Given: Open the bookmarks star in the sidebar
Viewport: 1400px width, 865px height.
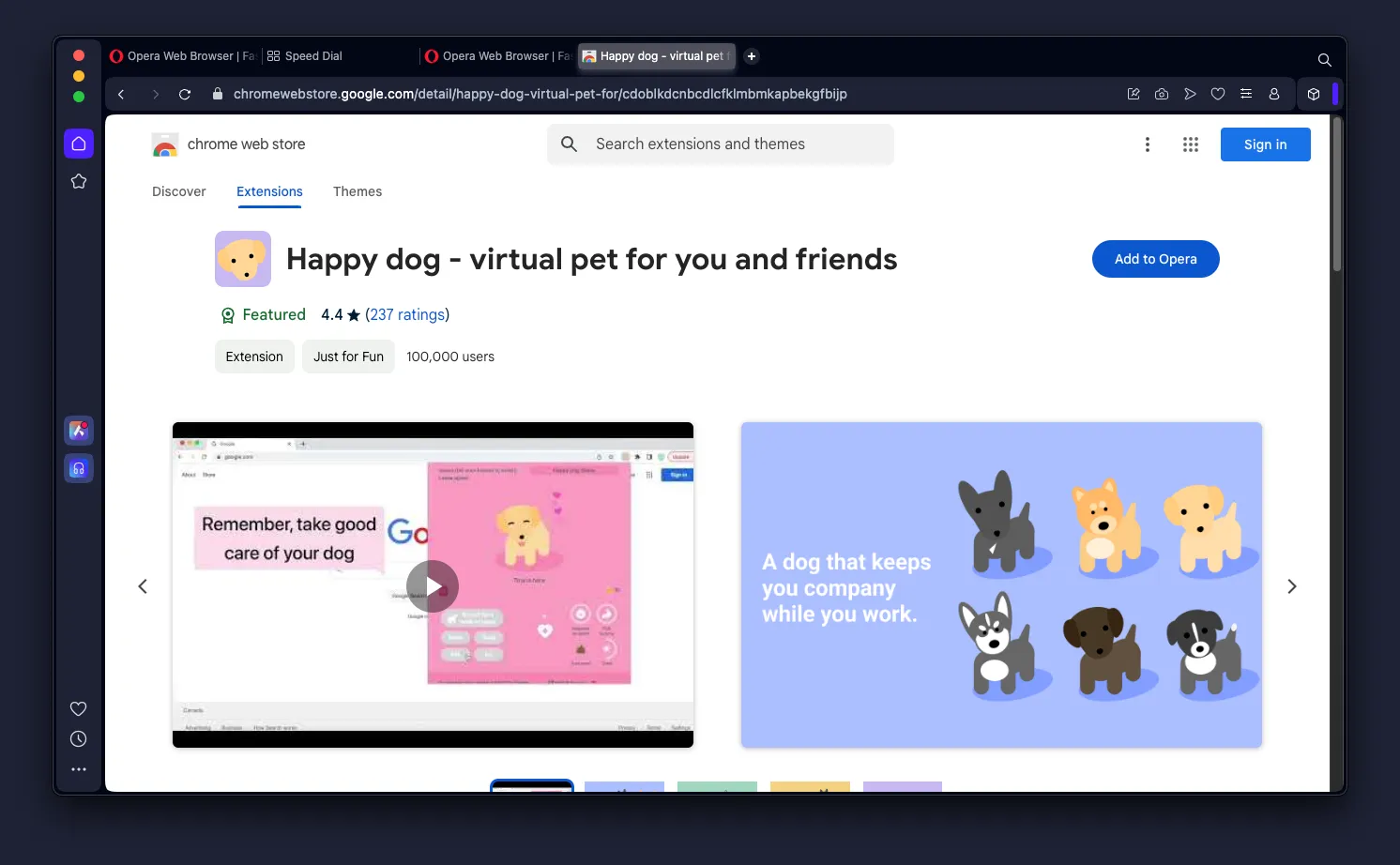Looking at the screenshot, I should point(79,181).
